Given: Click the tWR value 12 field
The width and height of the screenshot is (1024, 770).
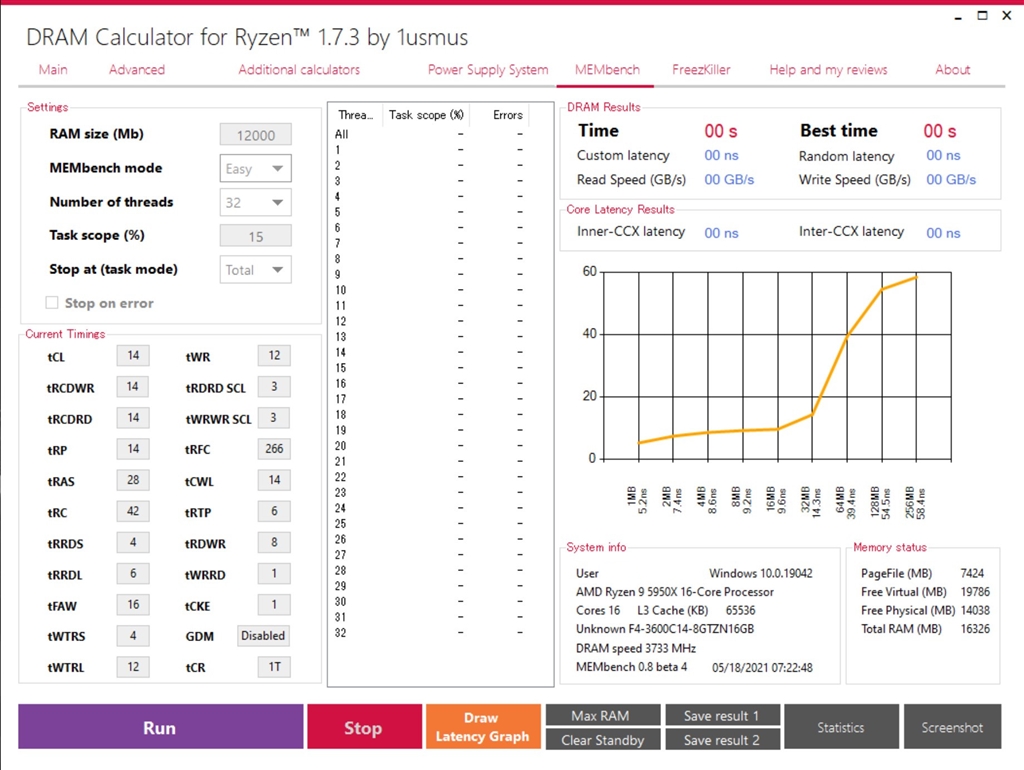Looking at the screenshot, I should [274, 355].
